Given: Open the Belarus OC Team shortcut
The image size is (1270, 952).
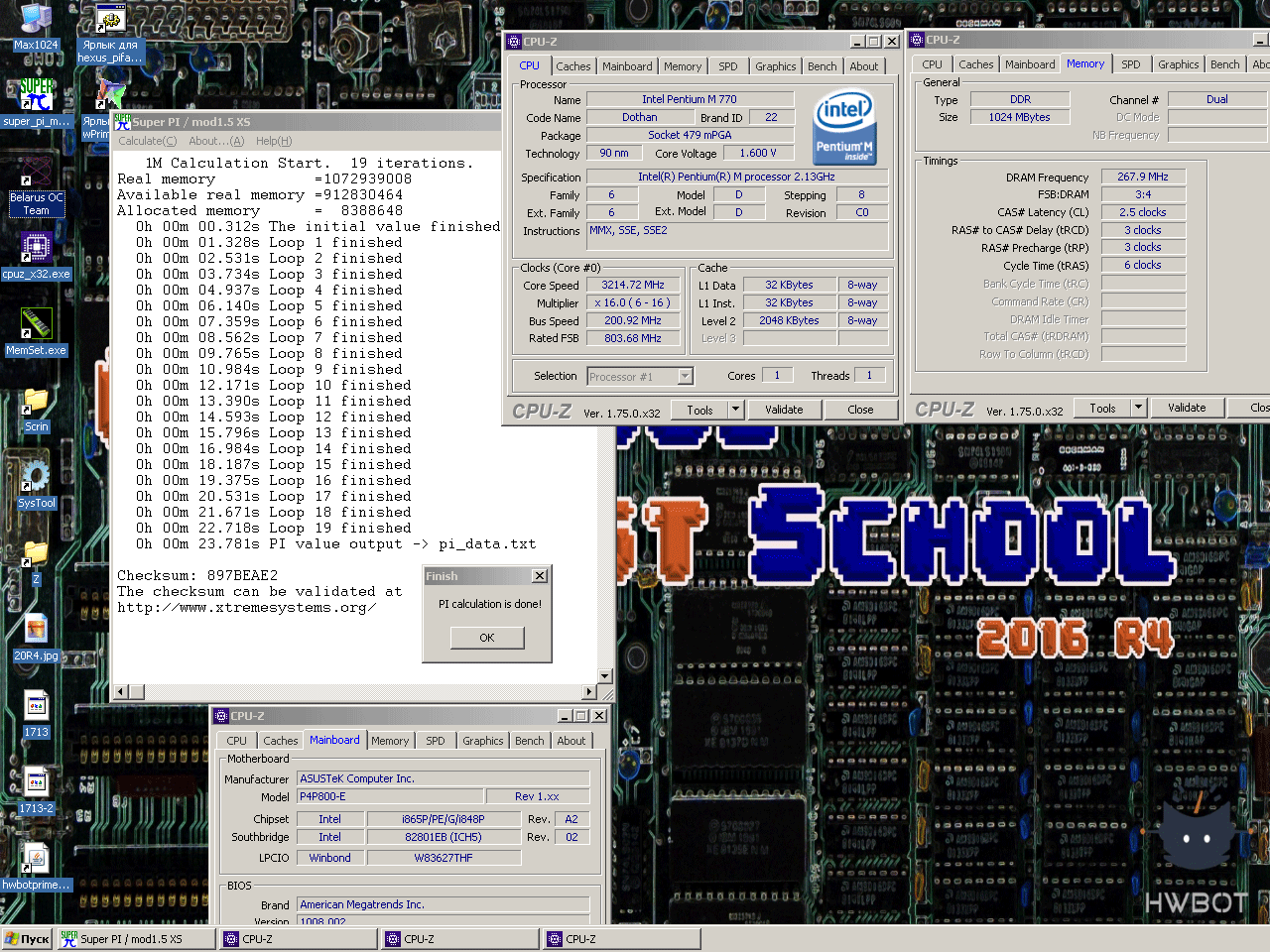Looking at the screenshot, I should coord(36,171).
